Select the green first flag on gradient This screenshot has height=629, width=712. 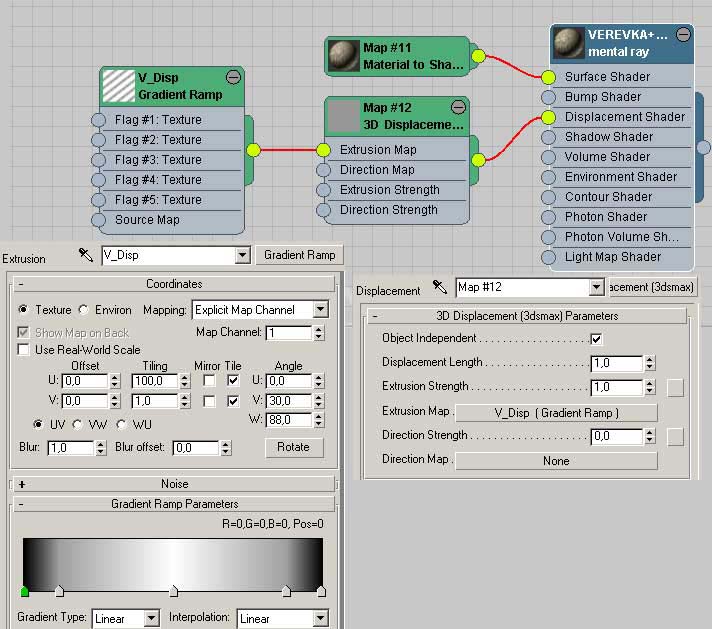[25, 592]
